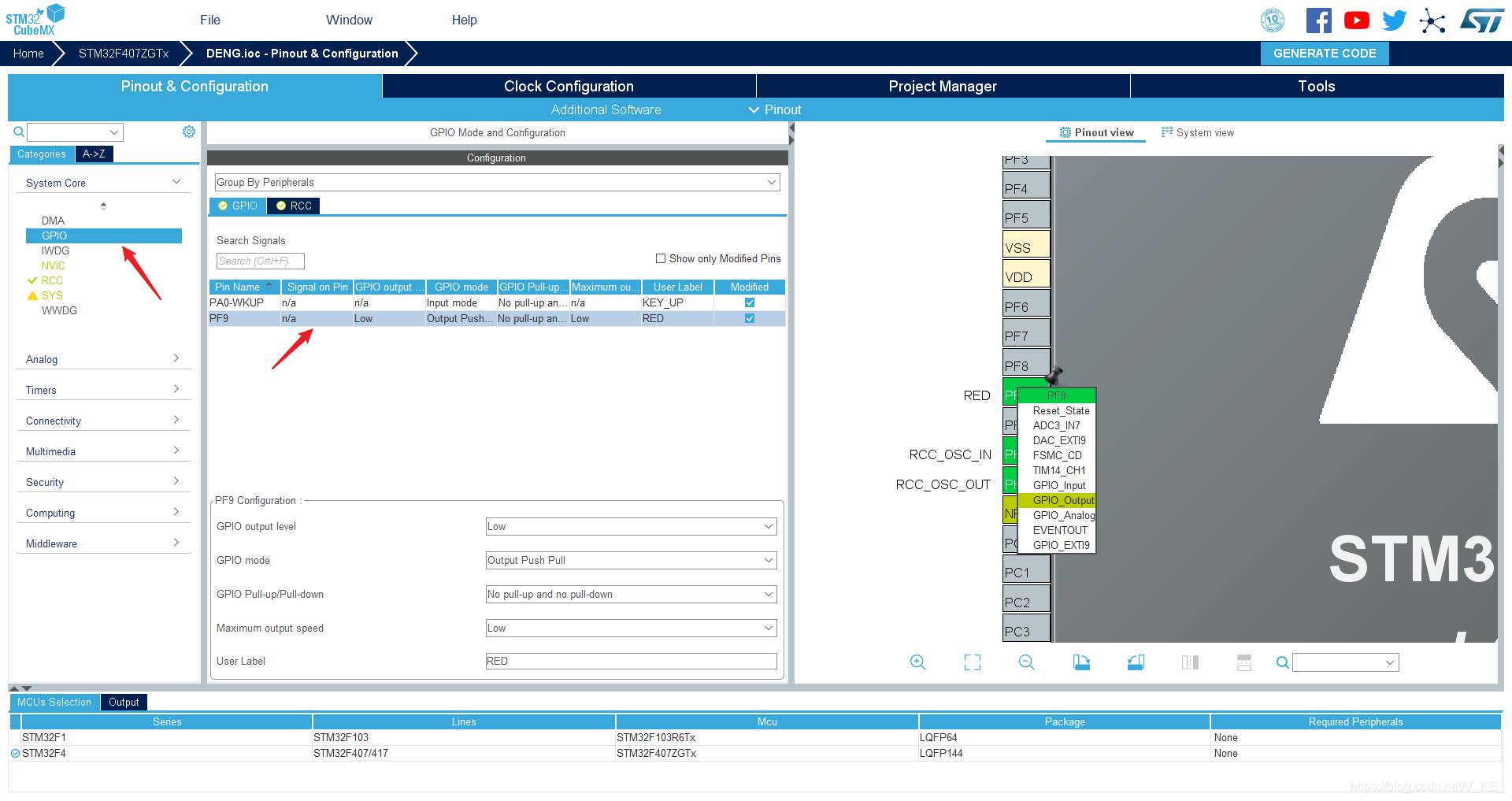Screen dimensions: 1512x801
Task: Click inside the Search Signals field
Action: pyautogui.click(x=260, y=261)
